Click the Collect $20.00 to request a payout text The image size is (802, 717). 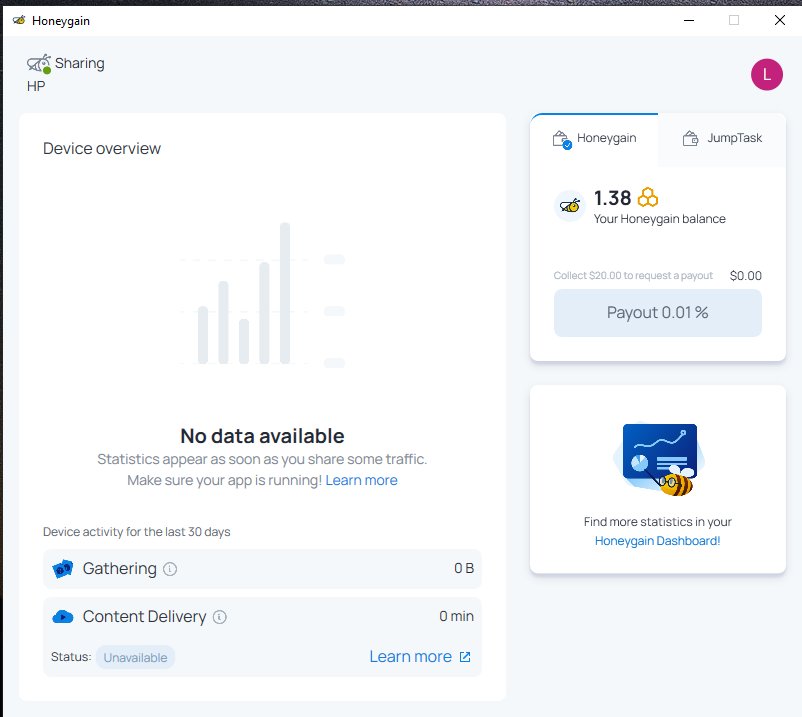[633, 276]
